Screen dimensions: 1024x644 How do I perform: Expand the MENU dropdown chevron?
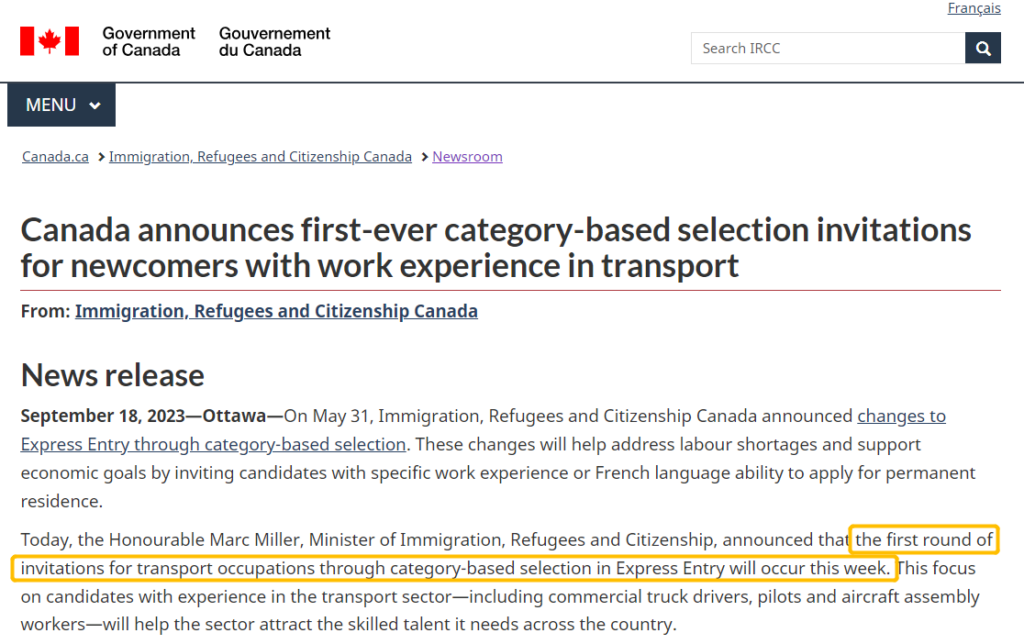95,106
